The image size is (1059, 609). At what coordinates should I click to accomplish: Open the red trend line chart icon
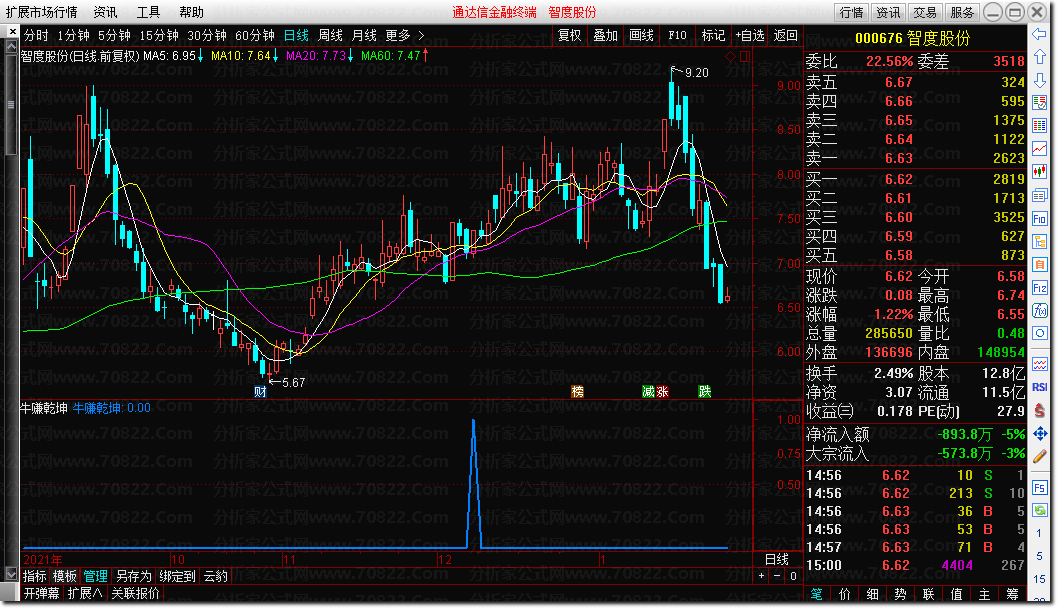click(1039, 149)
